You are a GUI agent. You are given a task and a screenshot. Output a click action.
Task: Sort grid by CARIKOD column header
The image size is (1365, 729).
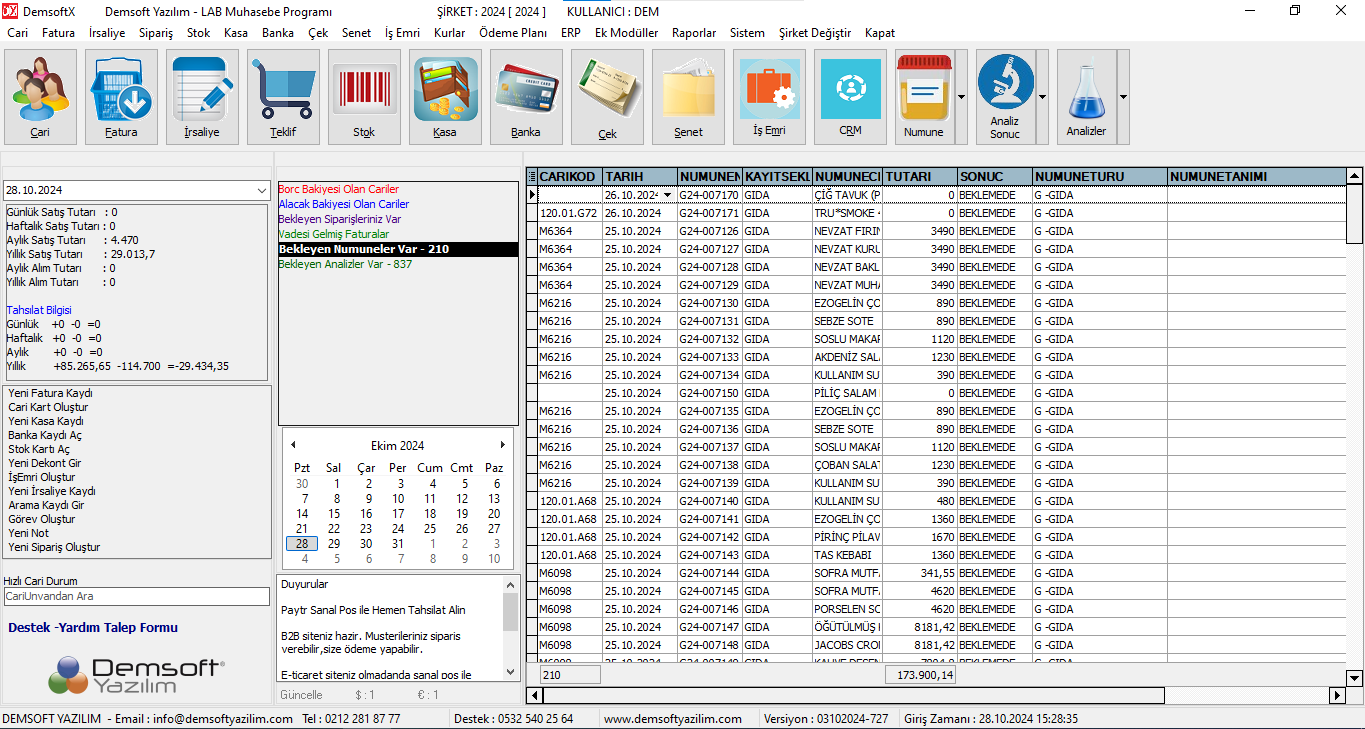tap(570, 177)
